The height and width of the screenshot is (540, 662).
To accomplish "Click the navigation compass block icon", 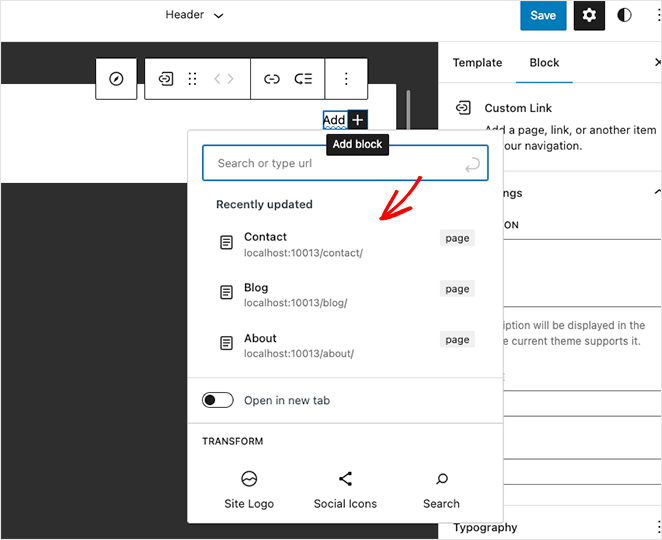I will (x=116, y=79).
